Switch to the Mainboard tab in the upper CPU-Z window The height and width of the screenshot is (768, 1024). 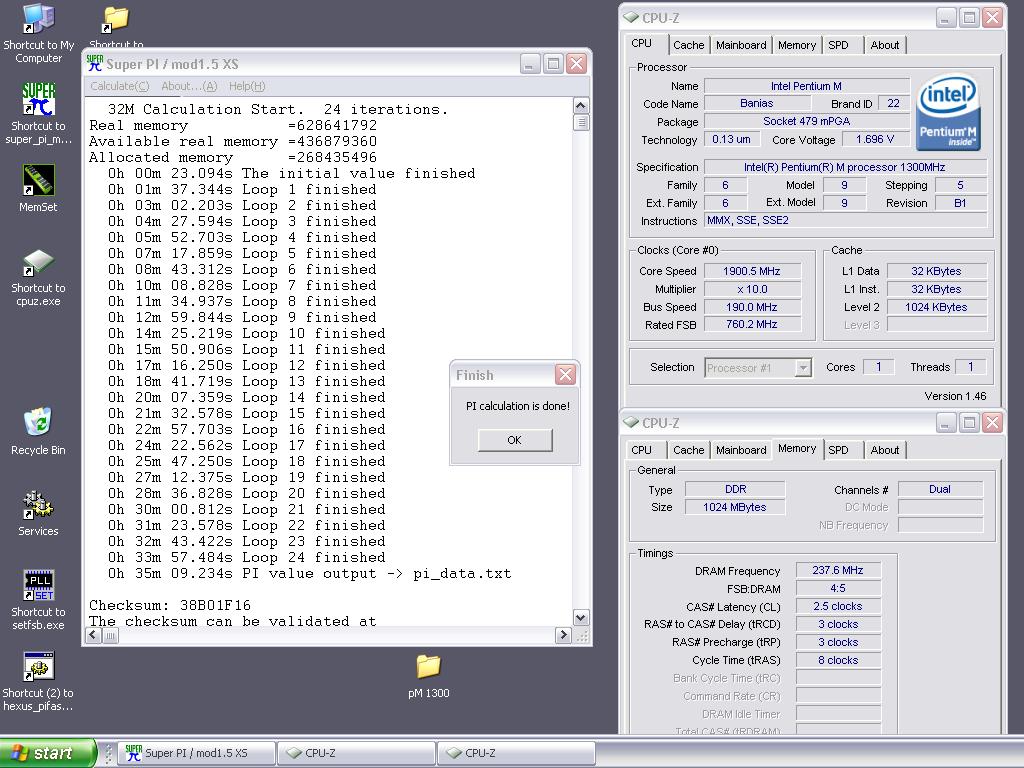tap(741, 45)
